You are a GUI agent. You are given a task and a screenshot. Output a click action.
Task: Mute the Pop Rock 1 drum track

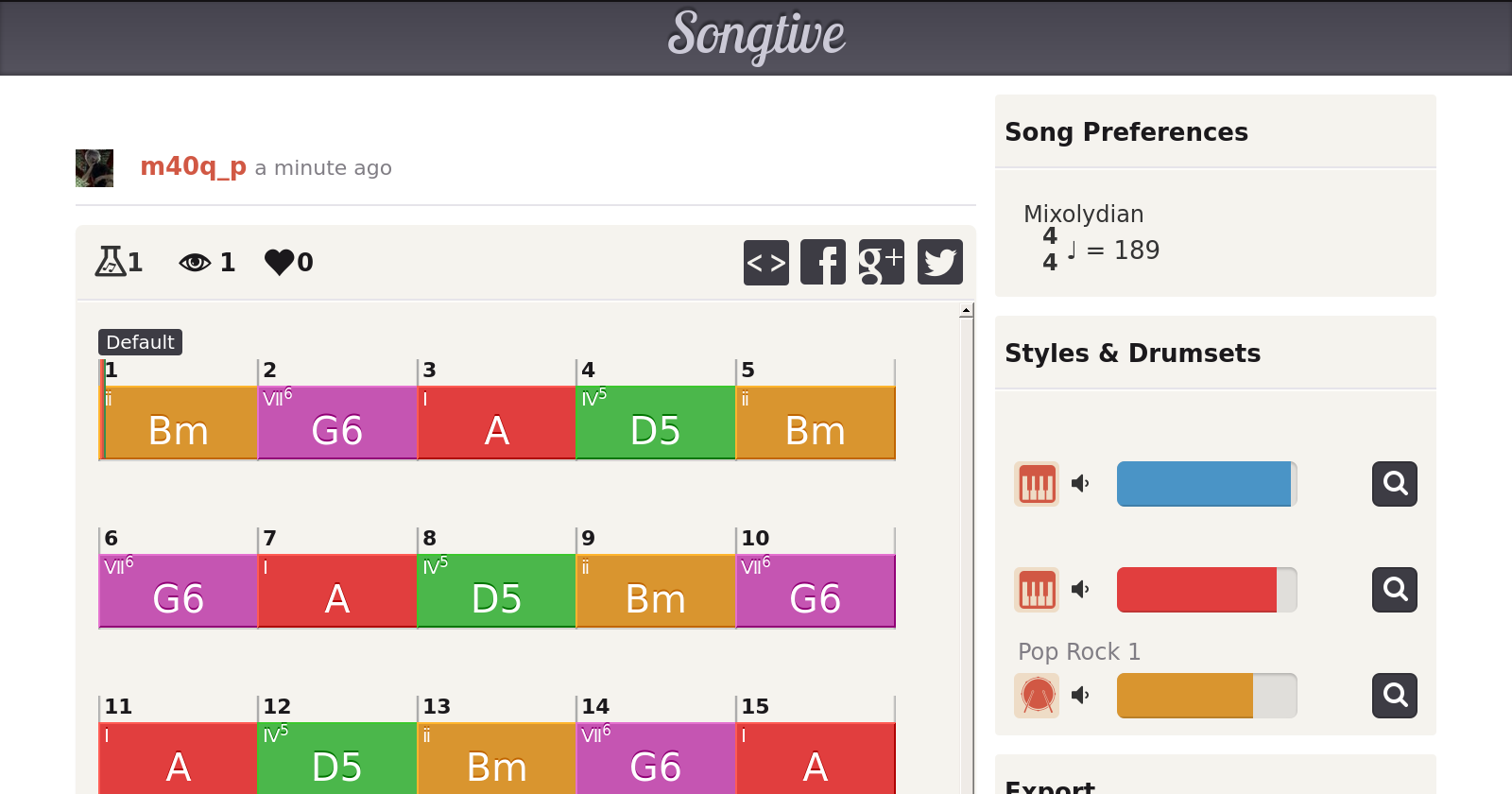(x=1080, y=696)
